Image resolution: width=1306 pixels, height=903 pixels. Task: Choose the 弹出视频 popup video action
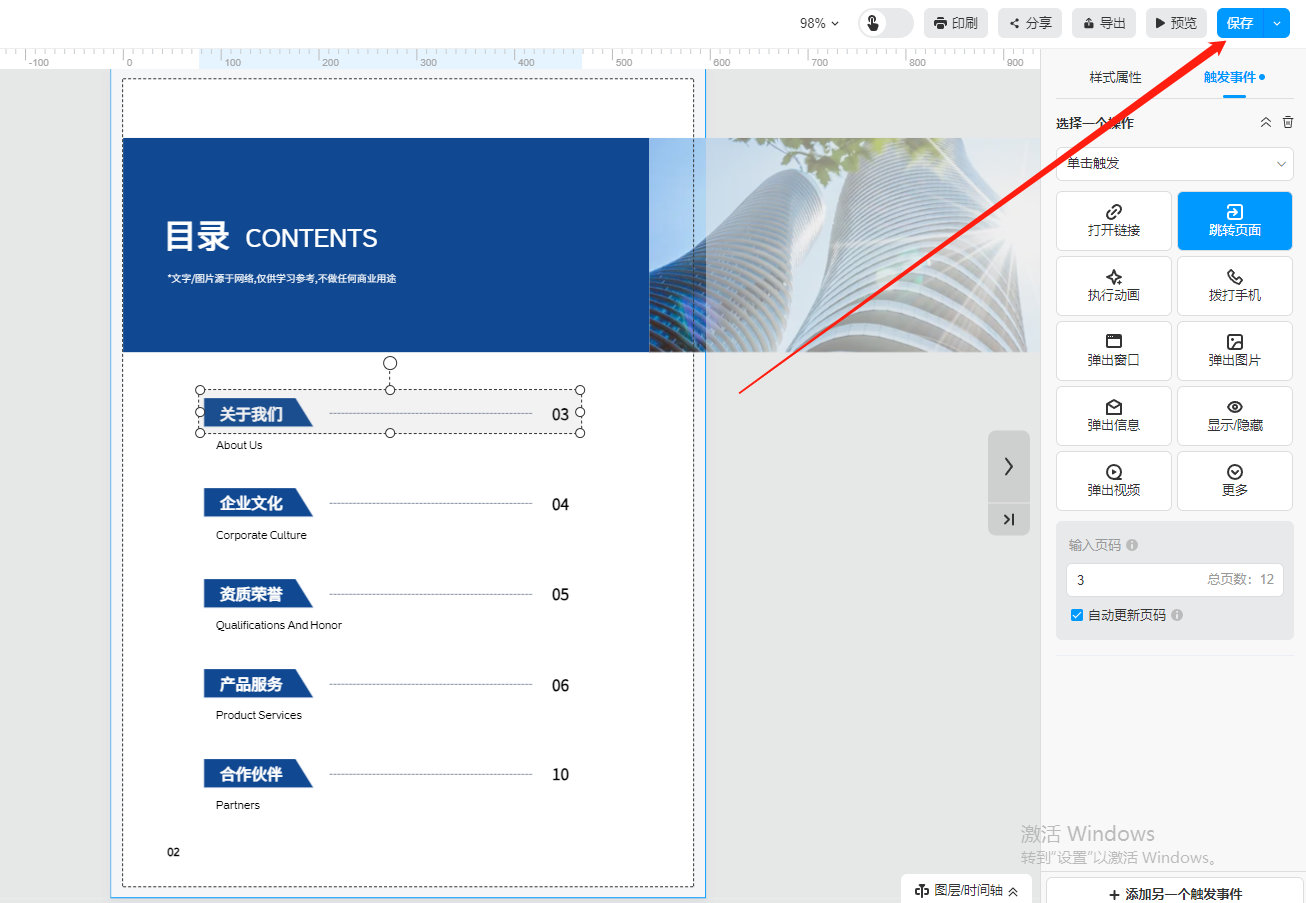point(1113,480)
